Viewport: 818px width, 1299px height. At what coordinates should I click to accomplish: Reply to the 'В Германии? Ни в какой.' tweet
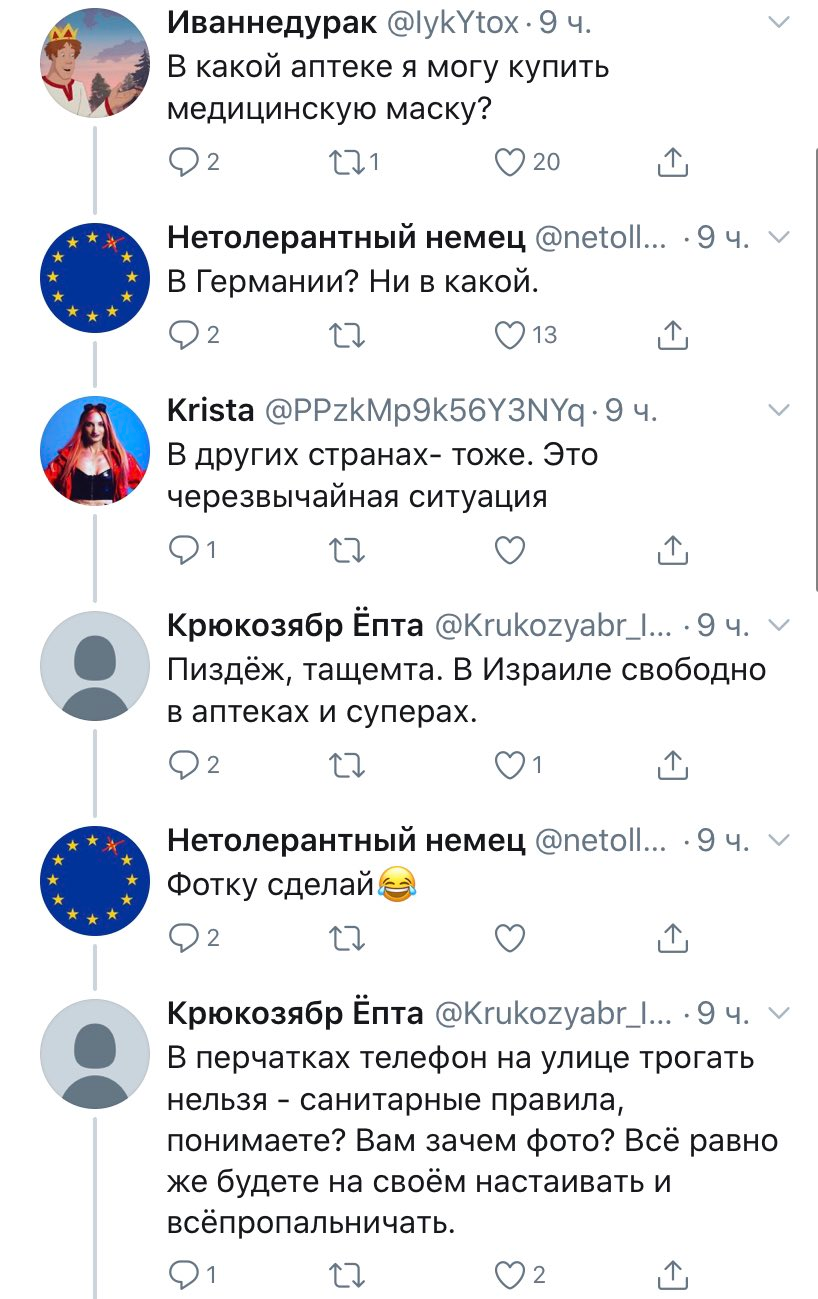[181, 335]
